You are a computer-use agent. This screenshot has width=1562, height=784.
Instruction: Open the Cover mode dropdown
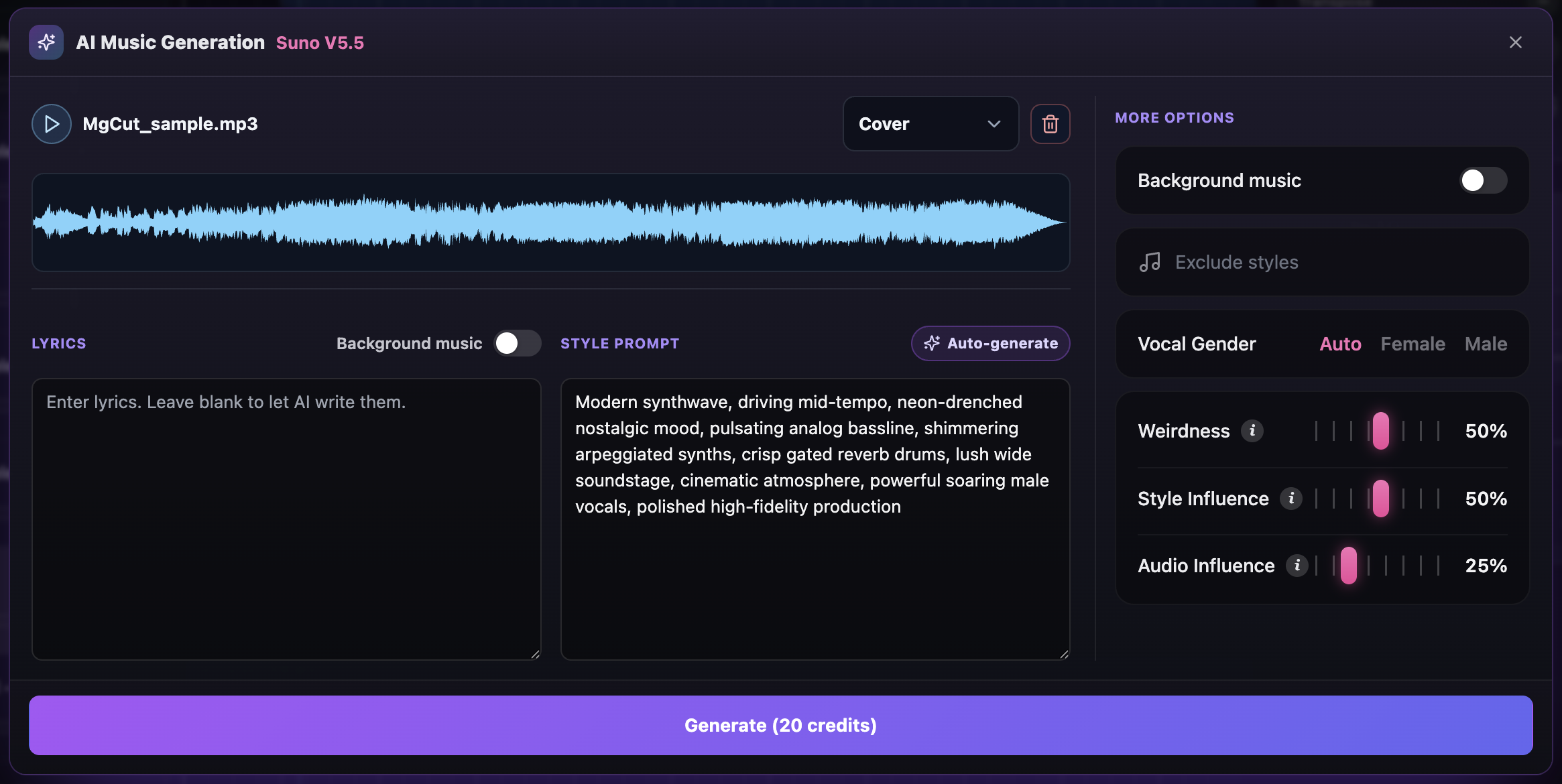[x=930, y=124]
